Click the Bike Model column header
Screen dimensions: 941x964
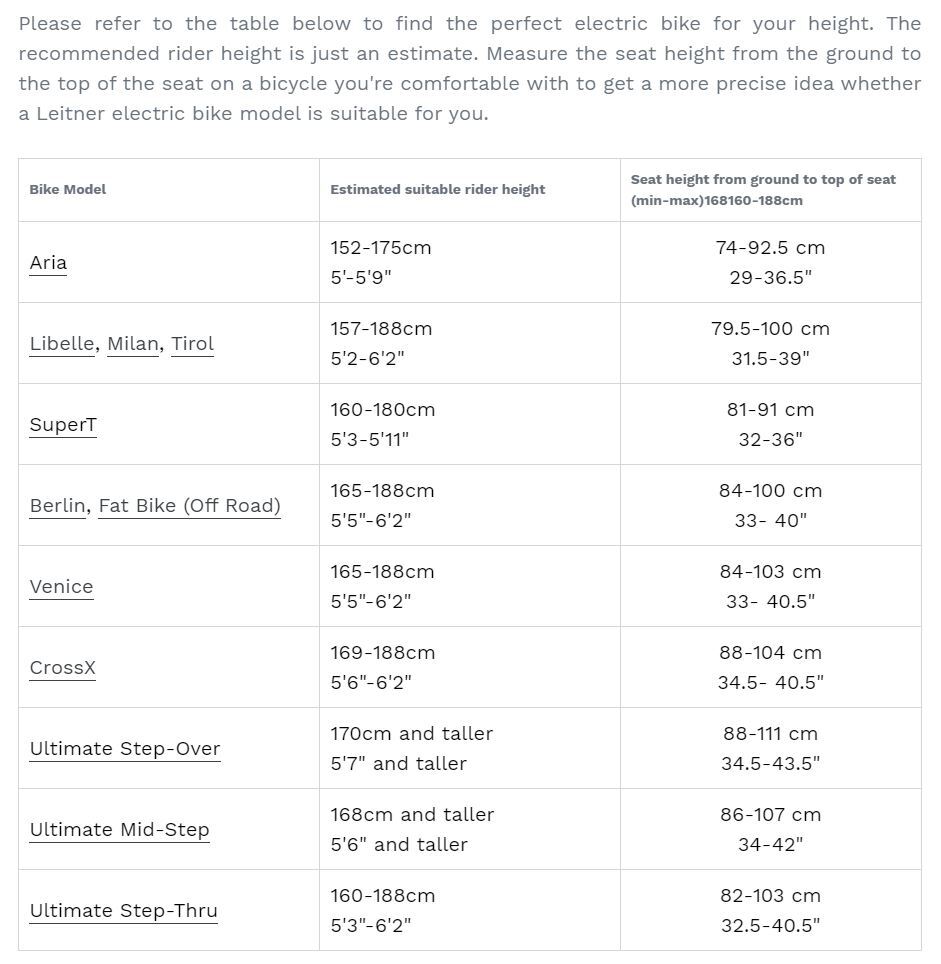[68, 189]
